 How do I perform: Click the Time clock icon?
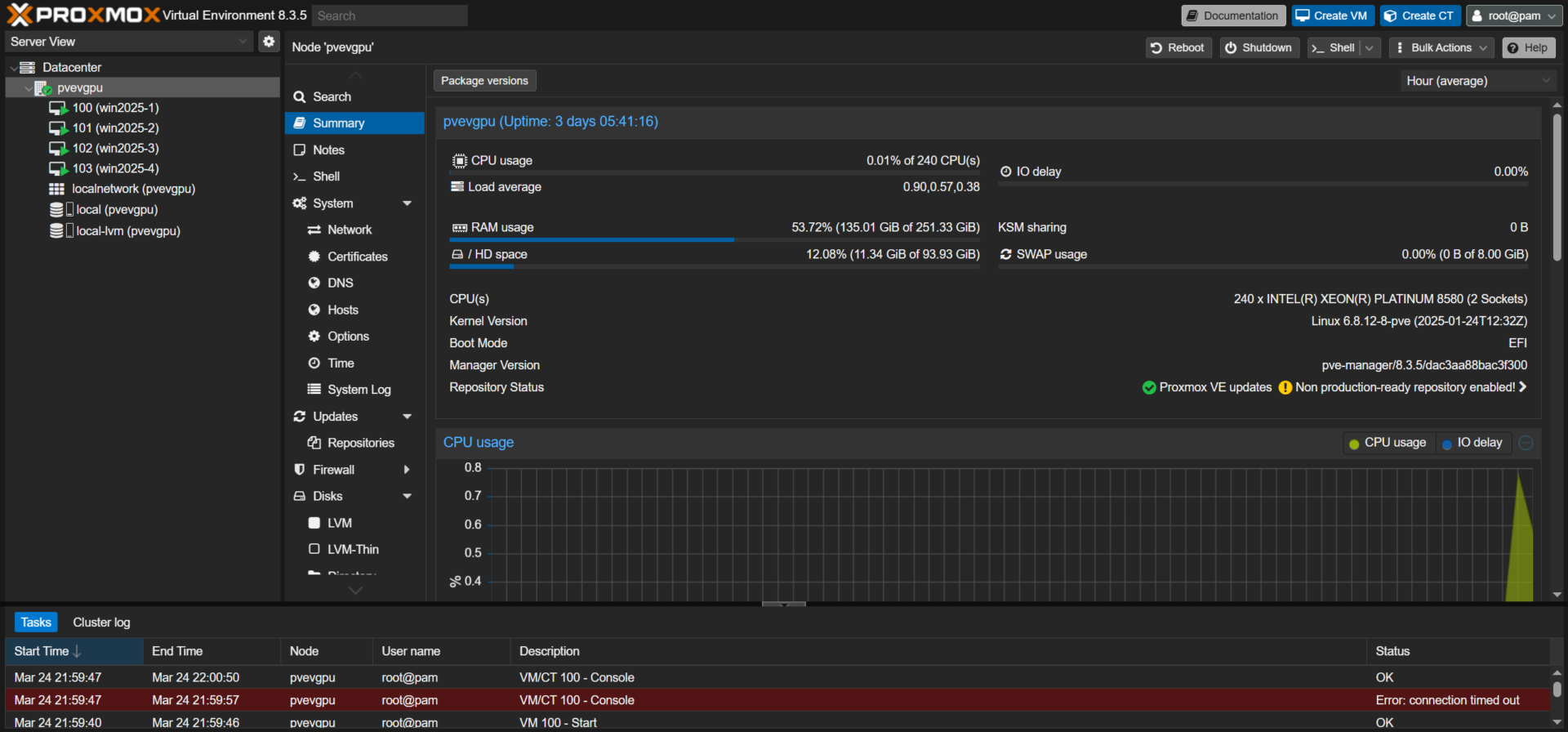point(314,363)
